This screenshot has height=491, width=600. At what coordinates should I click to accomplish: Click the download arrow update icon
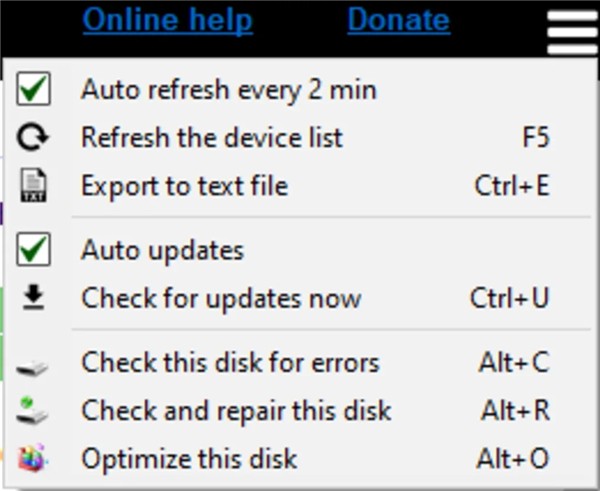coord(33,297)
